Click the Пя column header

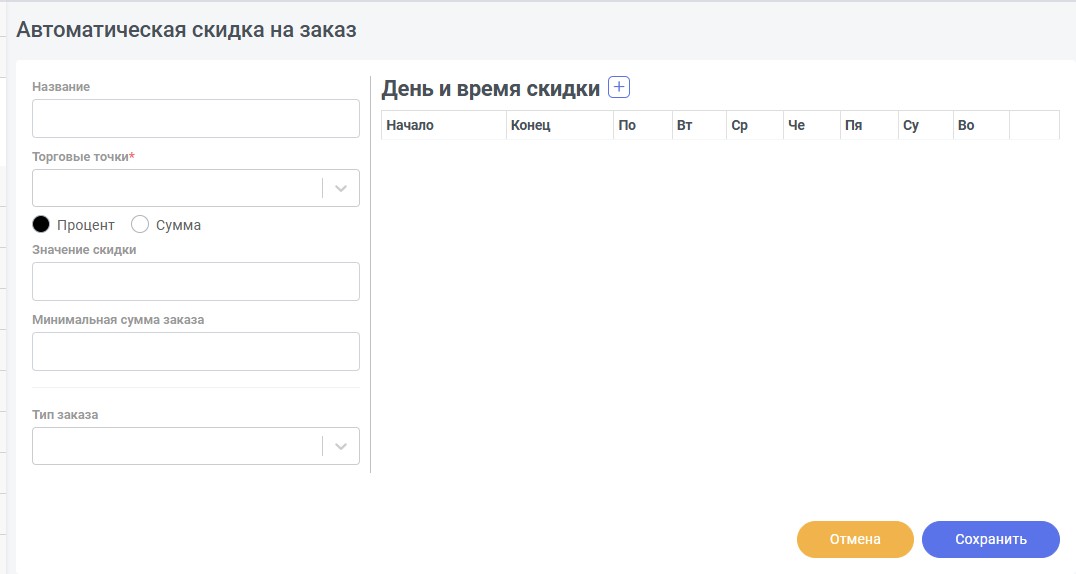(x=869, y=125)
